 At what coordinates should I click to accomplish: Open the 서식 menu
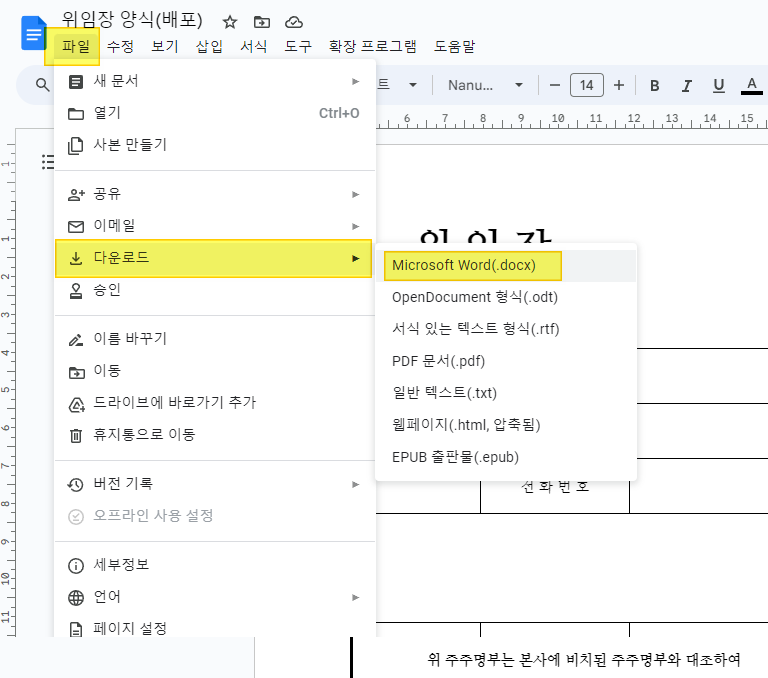pos(254,47)
